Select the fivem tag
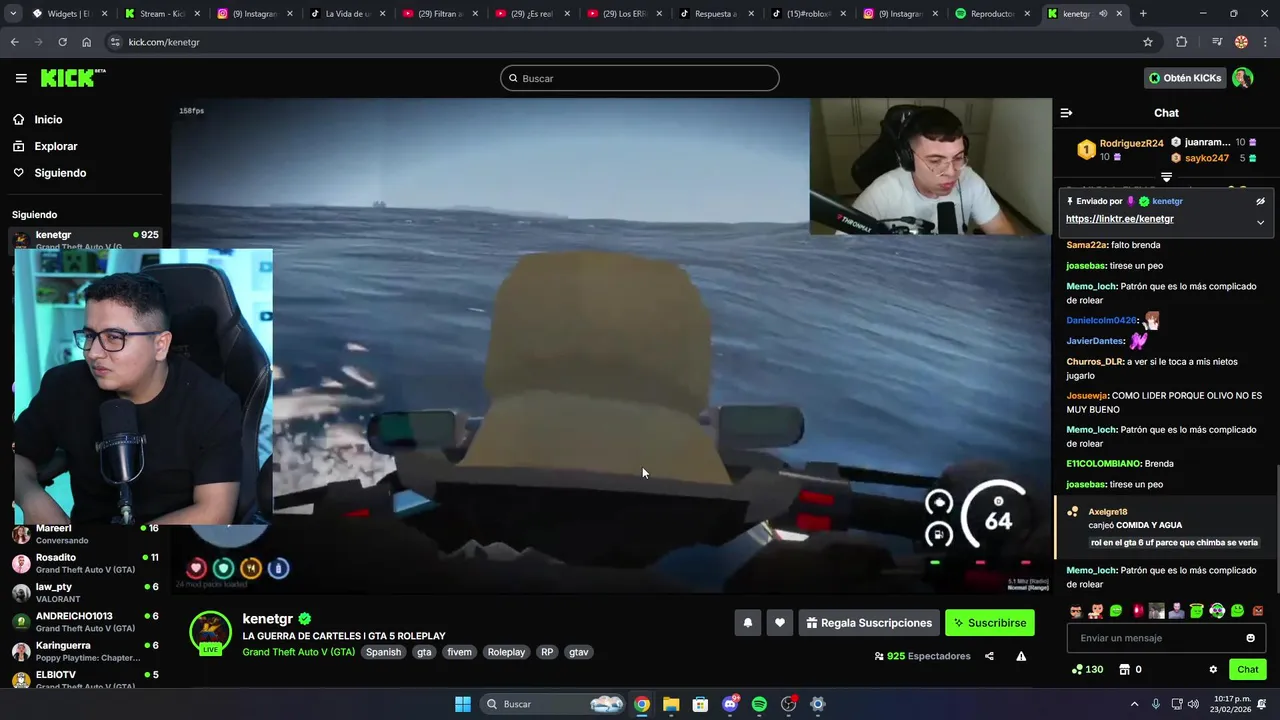 459,652
